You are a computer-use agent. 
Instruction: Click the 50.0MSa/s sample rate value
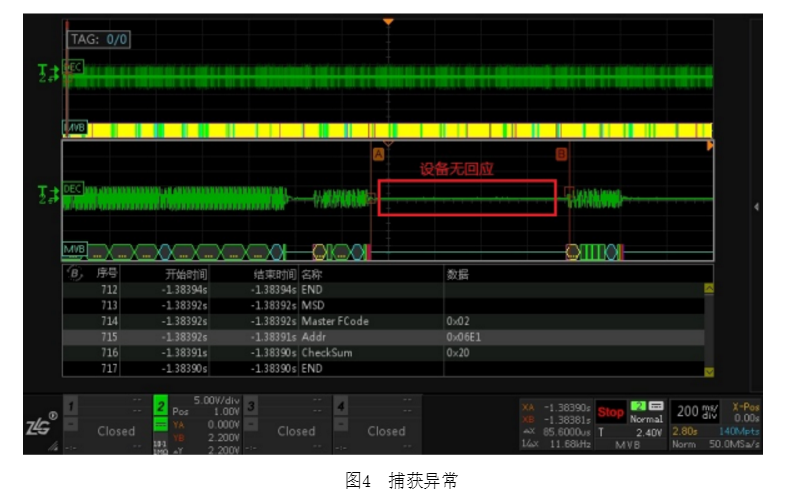coord(734,444)
